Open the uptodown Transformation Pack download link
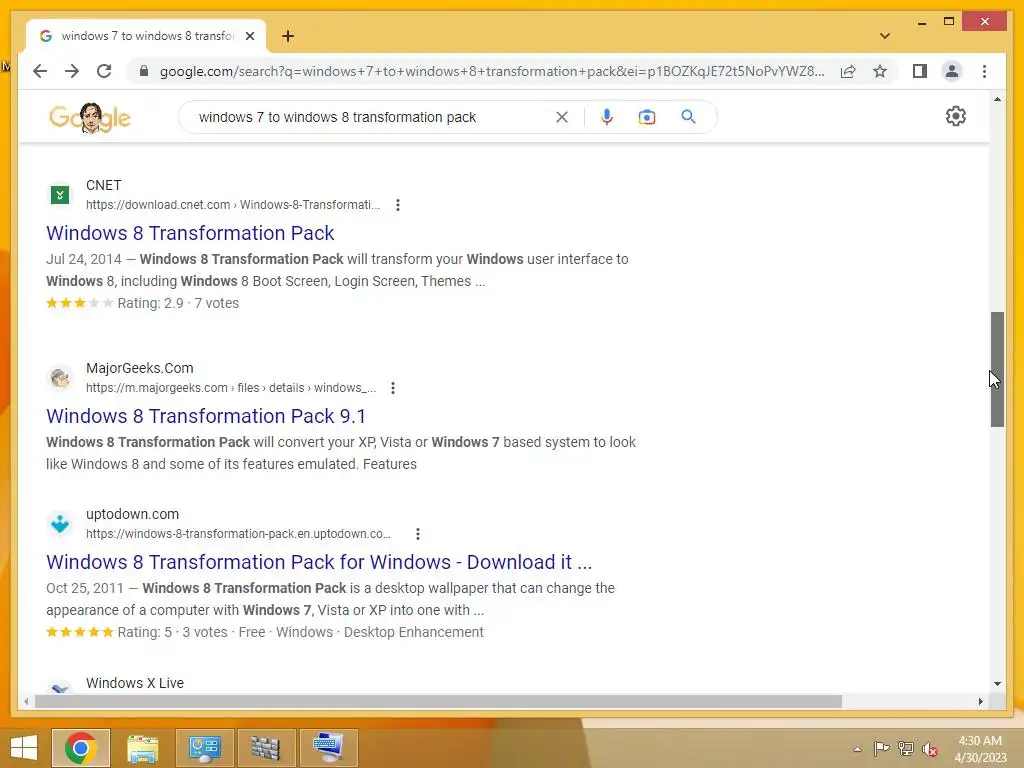 point(319,562)
